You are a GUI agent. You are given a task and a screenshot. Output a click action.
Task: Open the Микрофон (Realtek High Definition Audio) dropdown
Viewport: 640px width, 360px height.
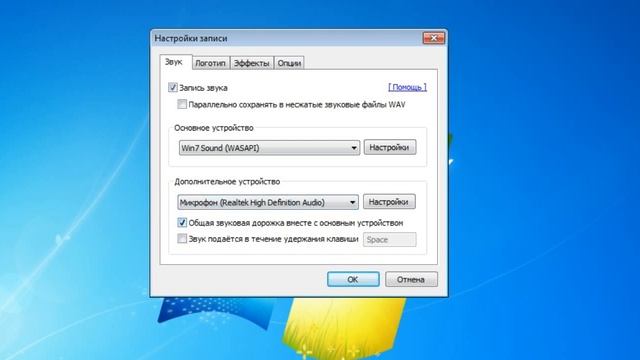268,202
